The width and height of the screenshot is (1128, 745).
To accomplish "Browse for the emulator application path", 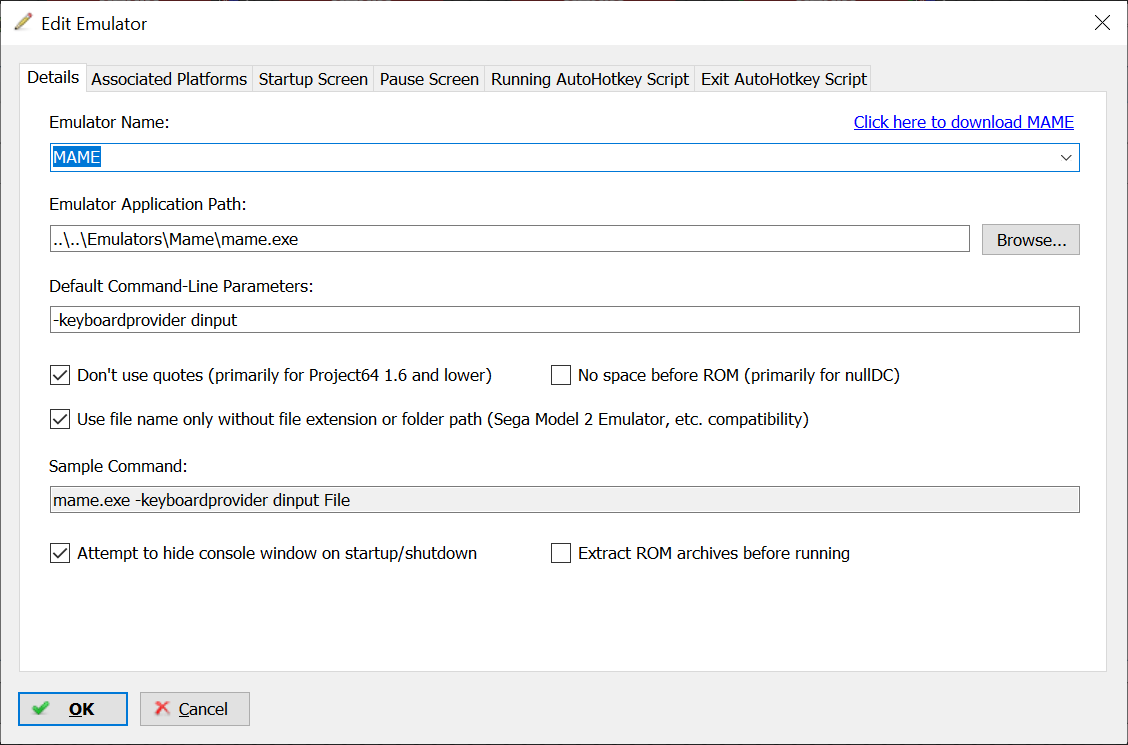I will pyautogui.click(x=1030, y=239).
